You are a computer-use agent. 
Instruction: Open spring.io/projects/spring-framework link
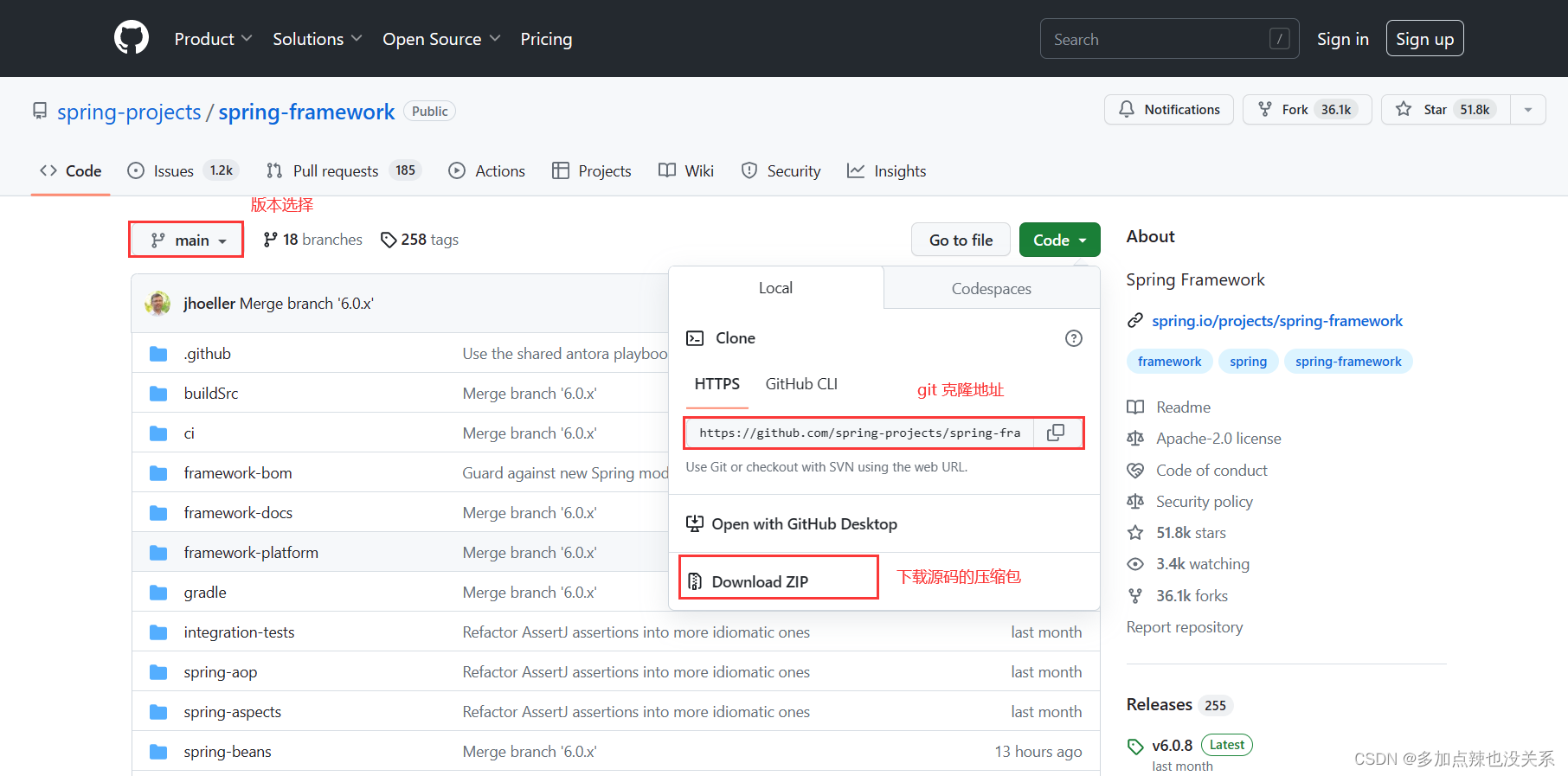1277,321
